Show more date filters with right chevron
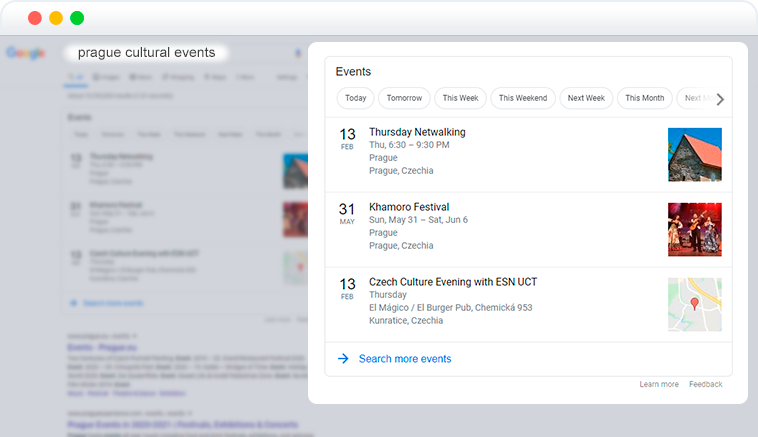758x437 pixels. point(720,99)
